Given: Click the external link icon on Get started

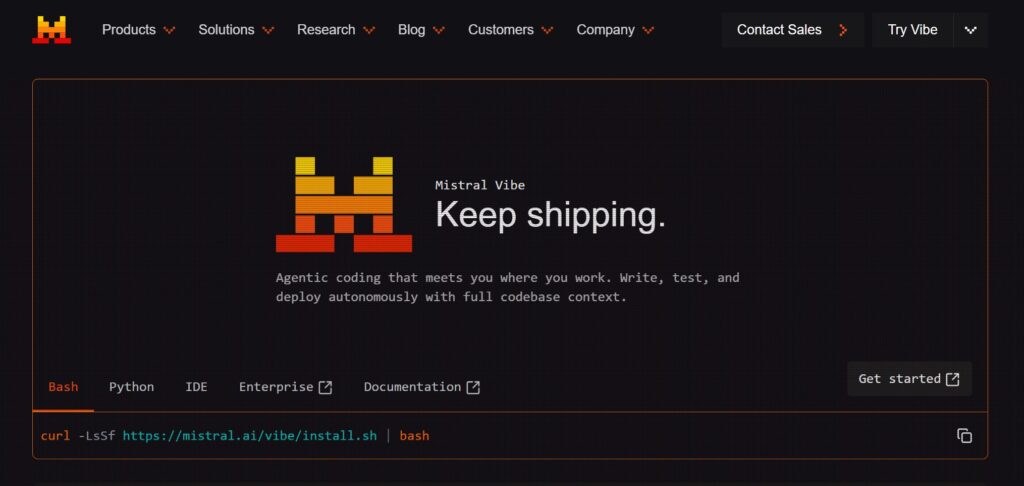Looking at the screenshot, I should click(952, 379).
